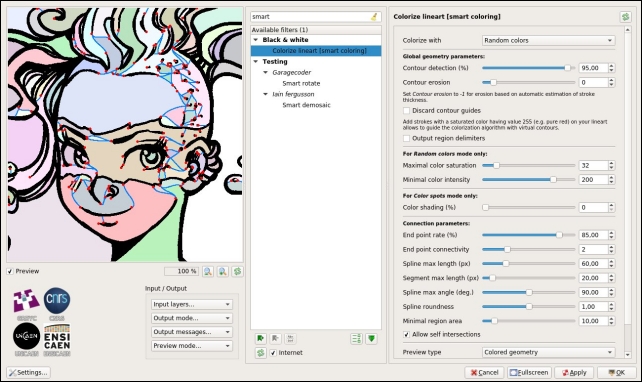Click the remove fave flag icon
Screen dimensions: 642x382
tap(275, 339)
